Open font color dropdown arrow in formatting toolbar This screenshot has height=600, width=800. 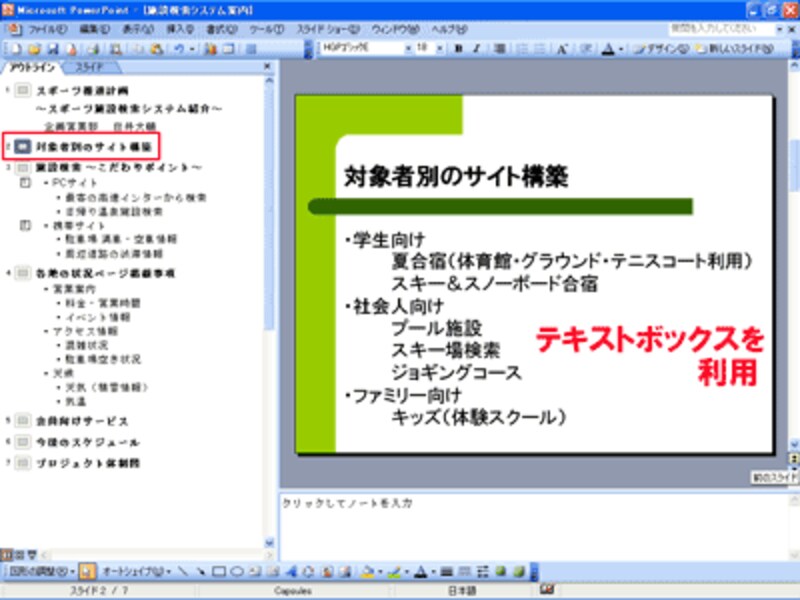click(x=621, y=49)
